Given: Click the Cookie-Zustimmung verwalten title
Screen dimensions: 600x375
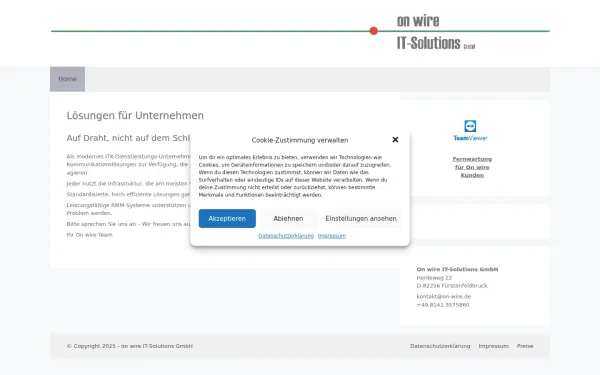Looking at the screenshot, I should 300,140.
